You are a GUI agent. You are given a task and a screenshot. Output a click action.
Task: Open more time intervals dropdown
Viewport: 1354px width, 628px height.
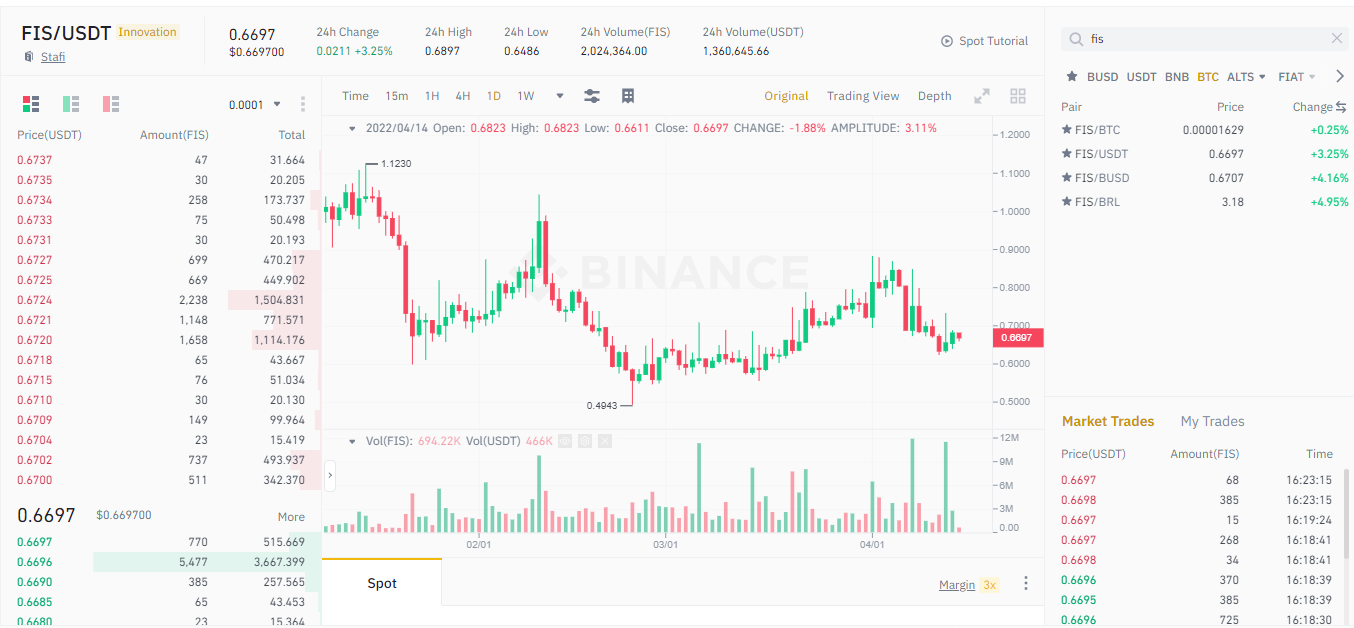(x=560, y=96)
